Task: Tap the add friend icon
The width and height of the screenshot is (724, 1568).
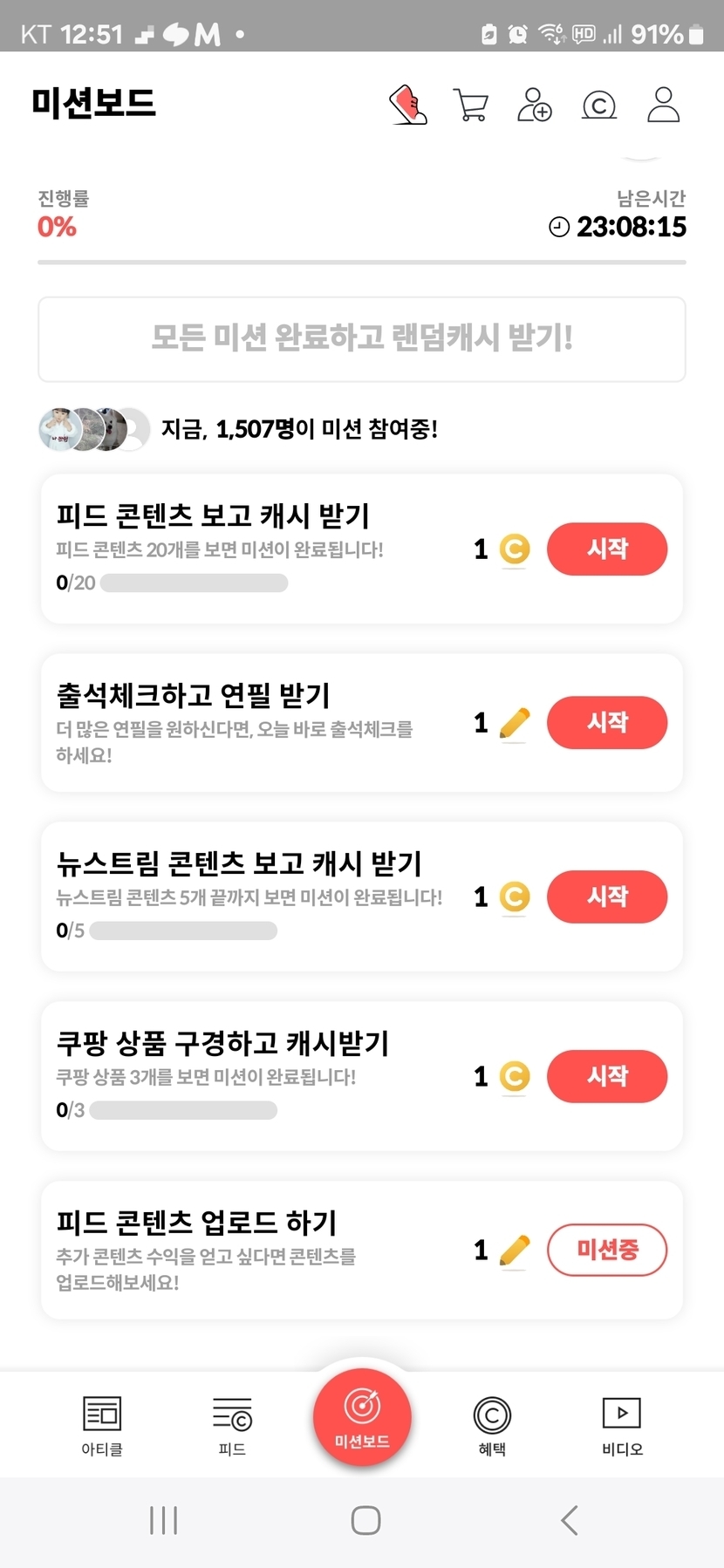Action: click(535, 105)
